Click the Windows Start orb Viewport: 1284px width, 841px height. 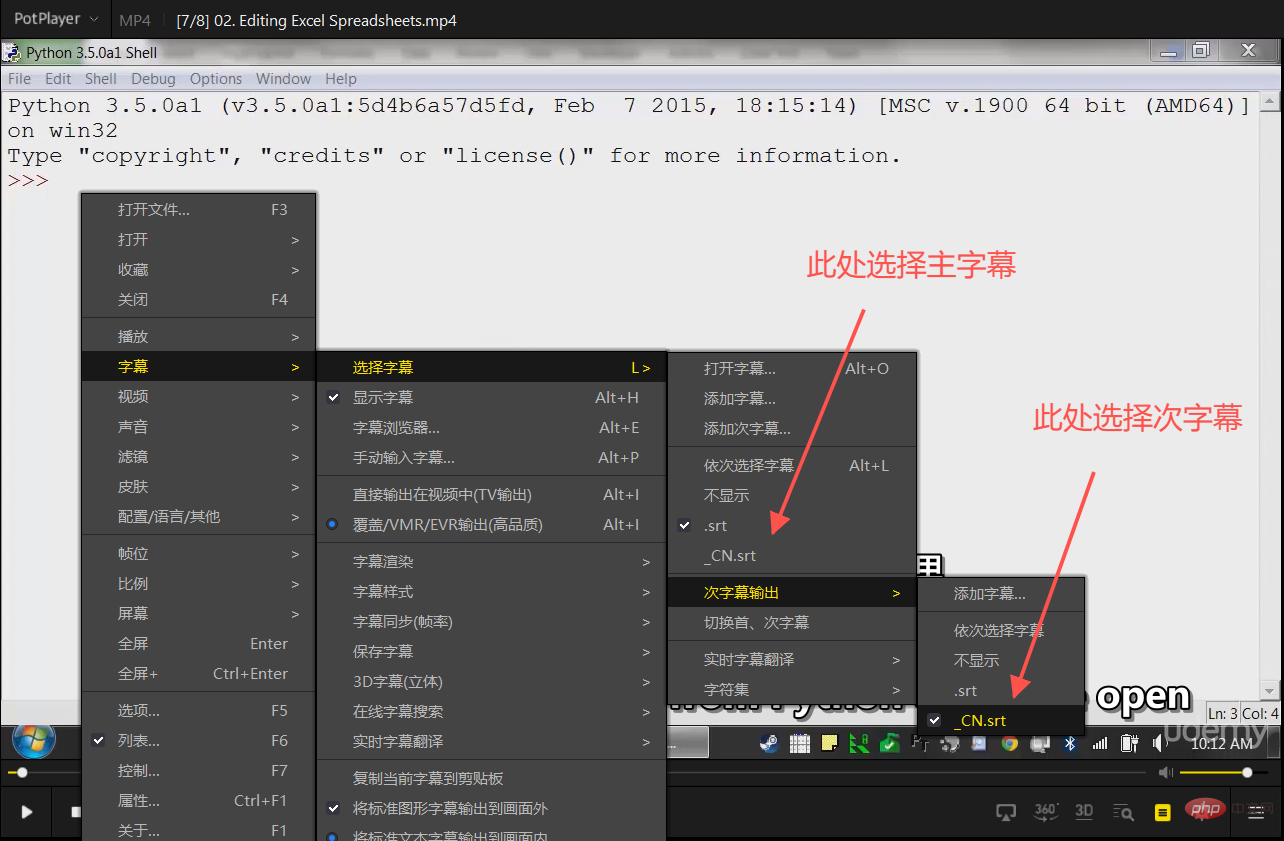click(x=33, y=741)
